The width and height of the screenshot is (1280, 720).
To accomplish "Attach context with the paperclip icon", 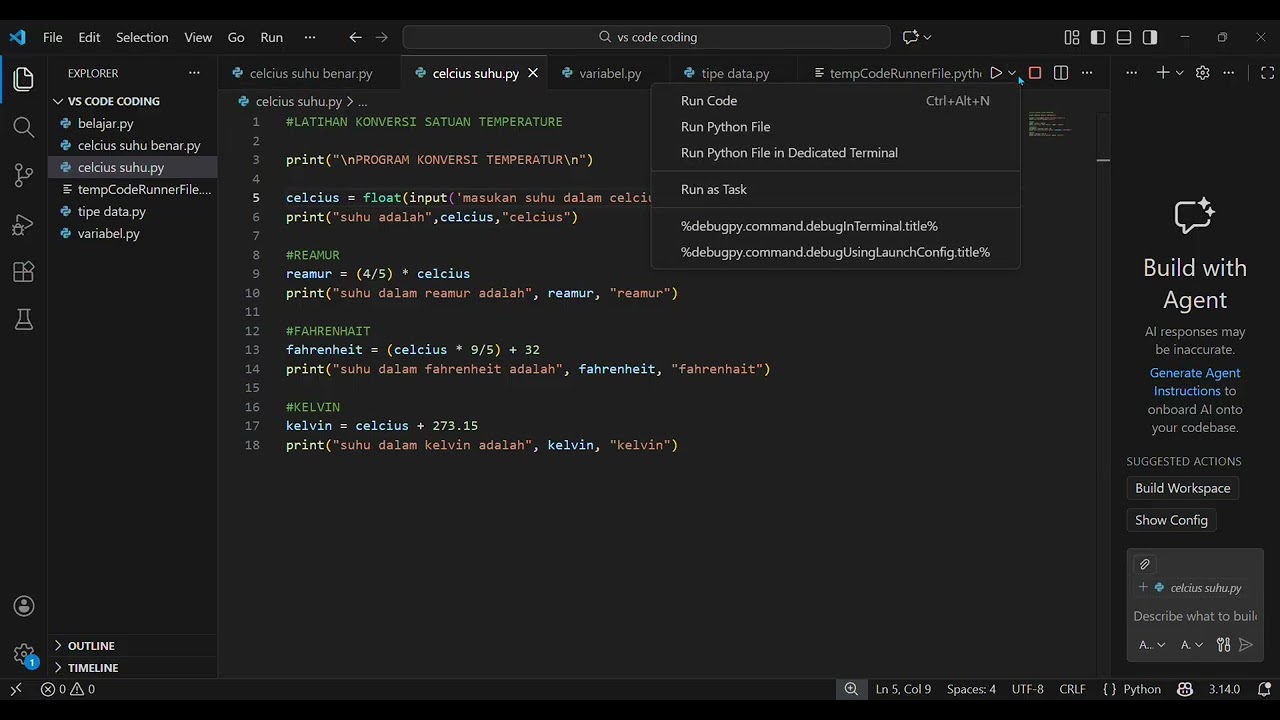I will click(x=1145, y=564).
